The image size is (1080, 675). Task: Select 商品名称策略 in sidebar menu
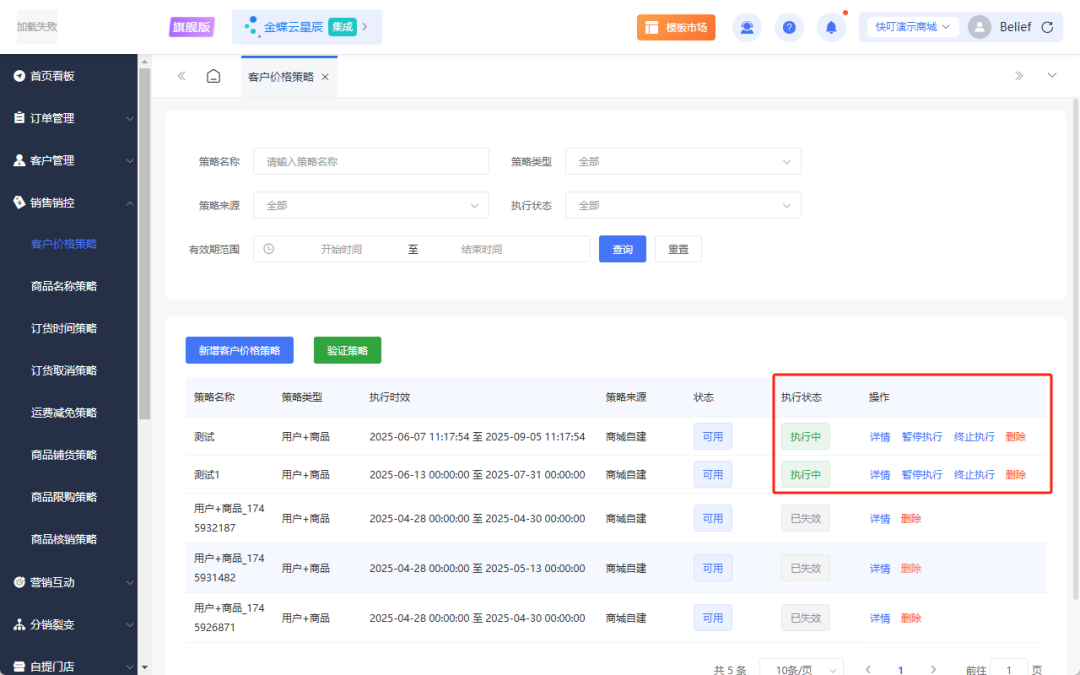tap(64, 286)
